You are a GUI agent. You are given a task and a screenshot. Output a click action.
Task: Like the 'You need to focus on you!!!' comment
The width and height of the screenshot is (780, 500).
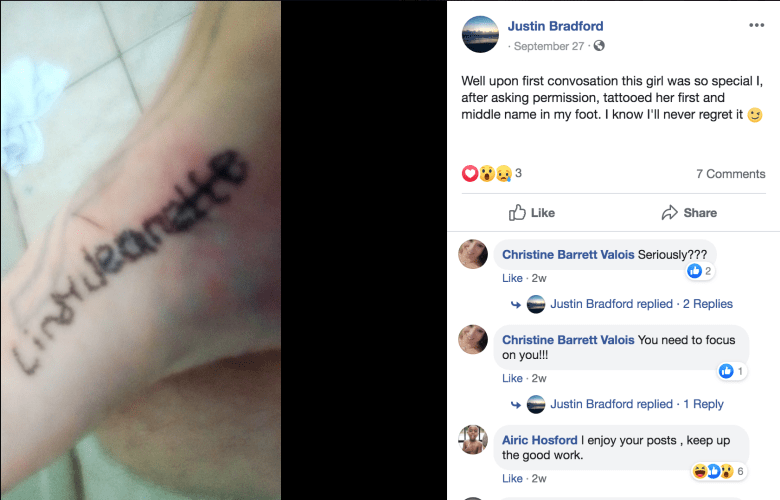tap(512, 378)
